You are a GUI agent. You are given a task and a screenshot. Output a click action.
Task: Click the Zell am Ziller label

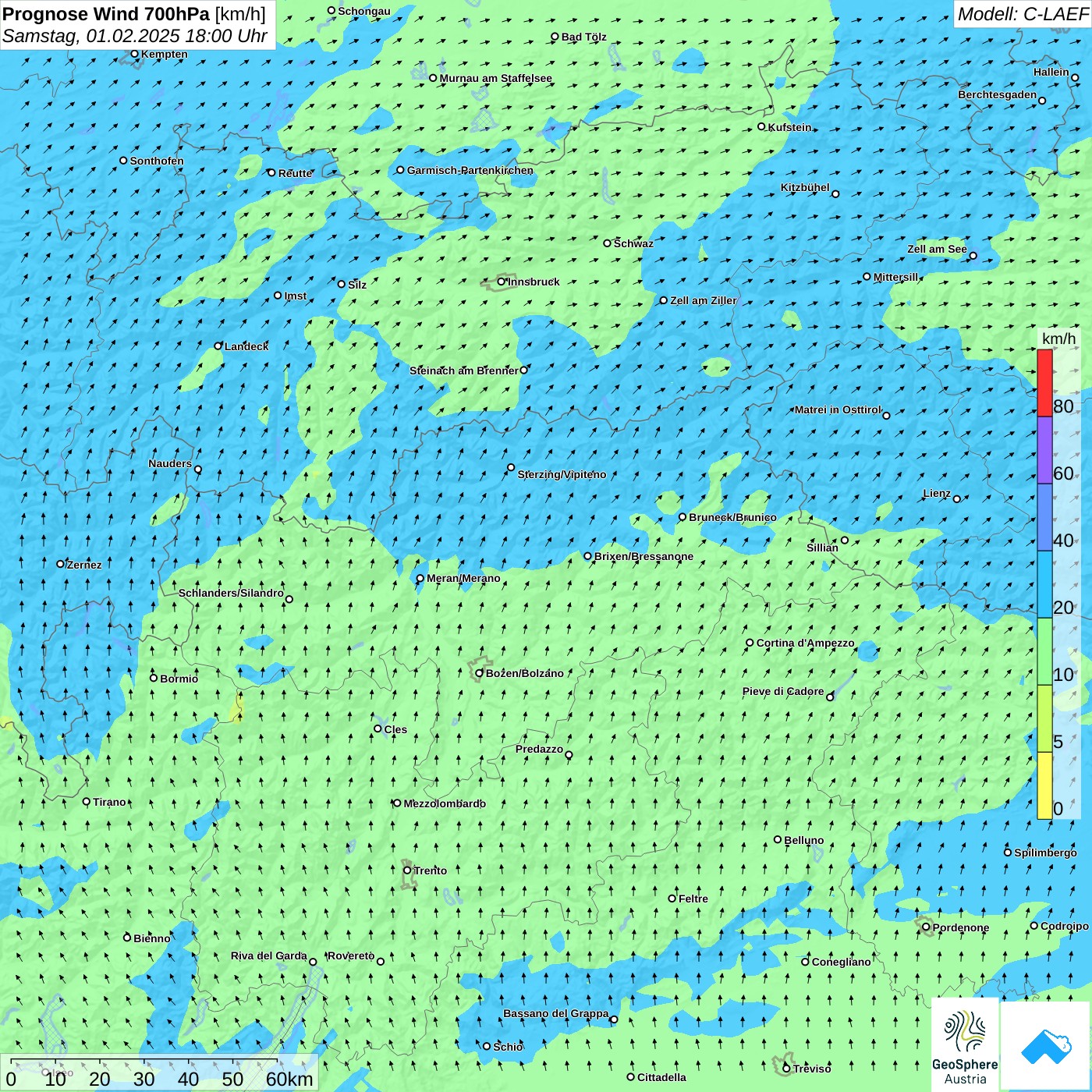tap(704, 300)
